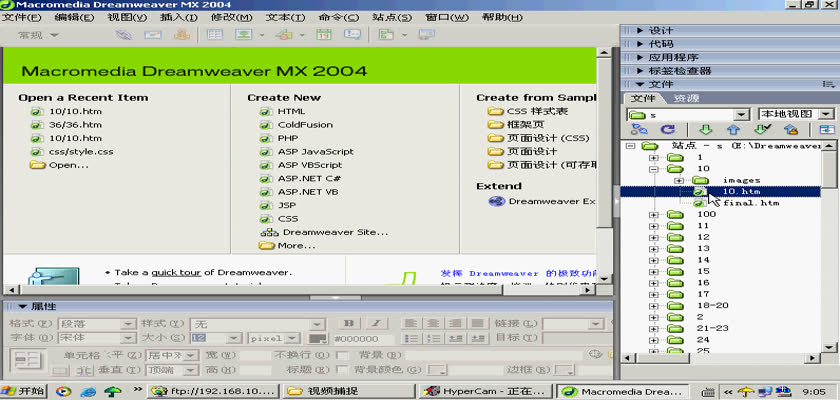Click the Align Left icon
Viewport: 840px width, 400px height.
click(x=410, y=323)
